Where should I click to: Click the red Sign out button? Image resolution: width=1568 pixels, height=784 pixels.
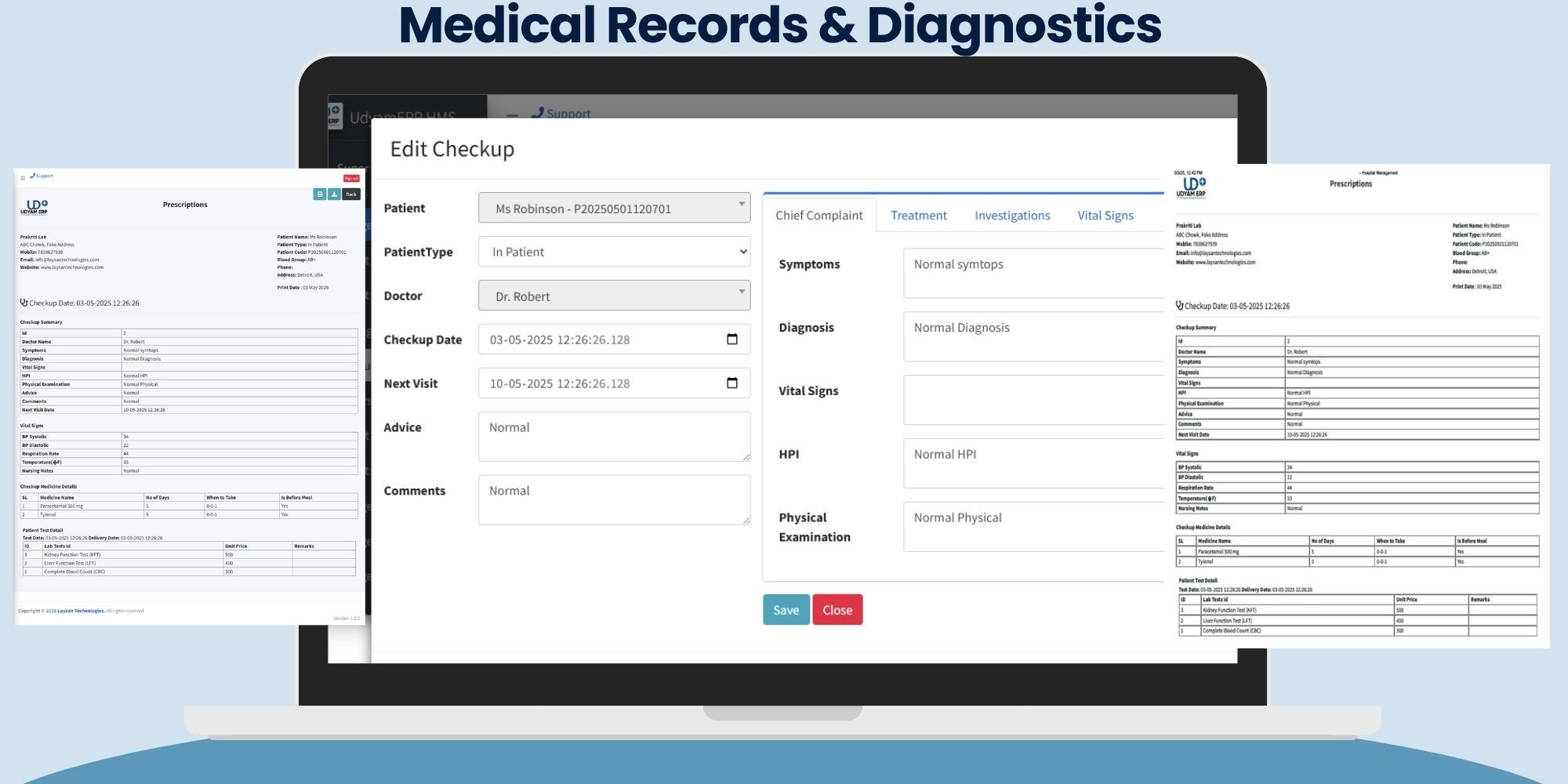(351, 179)
